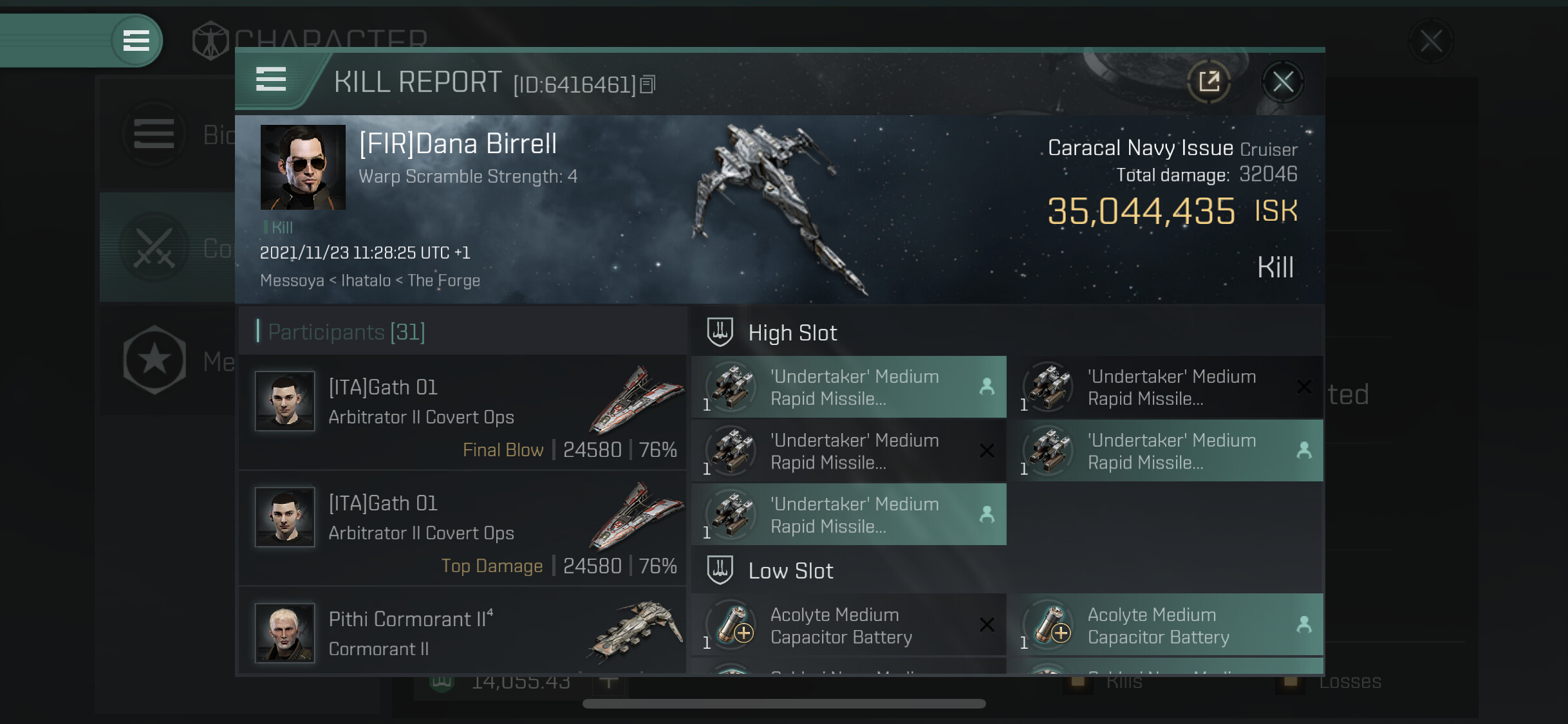Click the share kill report icon

[1209, 82]
